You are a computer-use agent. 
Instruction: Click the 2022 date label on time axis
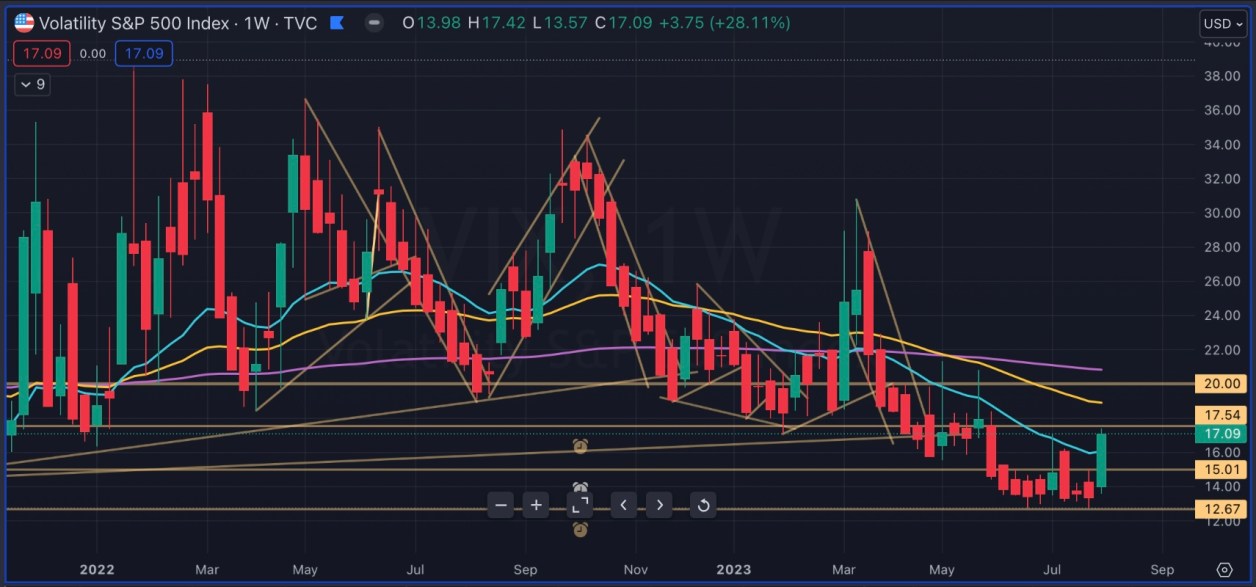click(98, 570)
